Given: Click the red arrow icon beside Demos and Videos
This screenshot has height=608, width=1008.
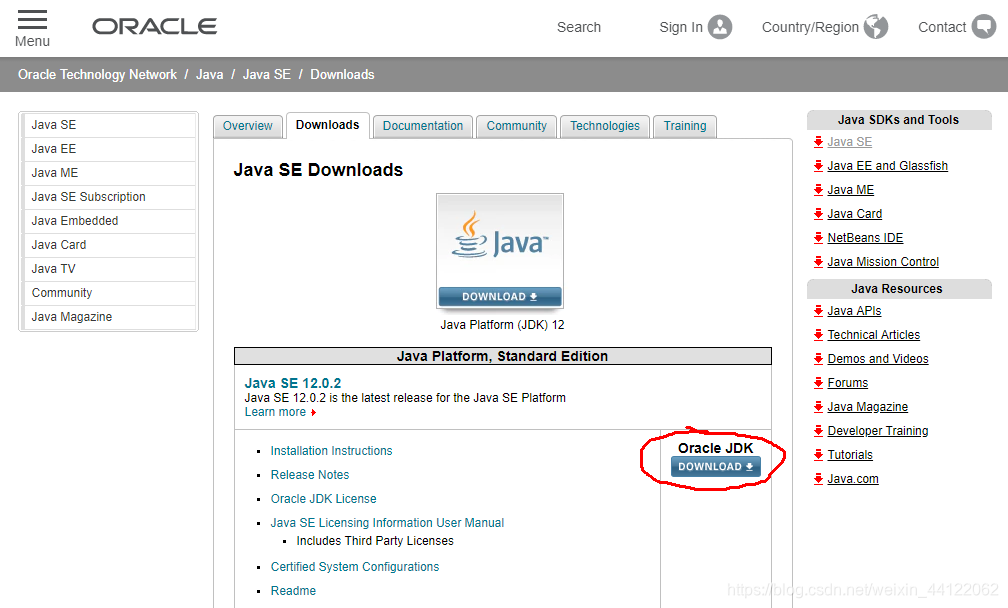Looking at the screenshot, I should click(x=818, y=359).
